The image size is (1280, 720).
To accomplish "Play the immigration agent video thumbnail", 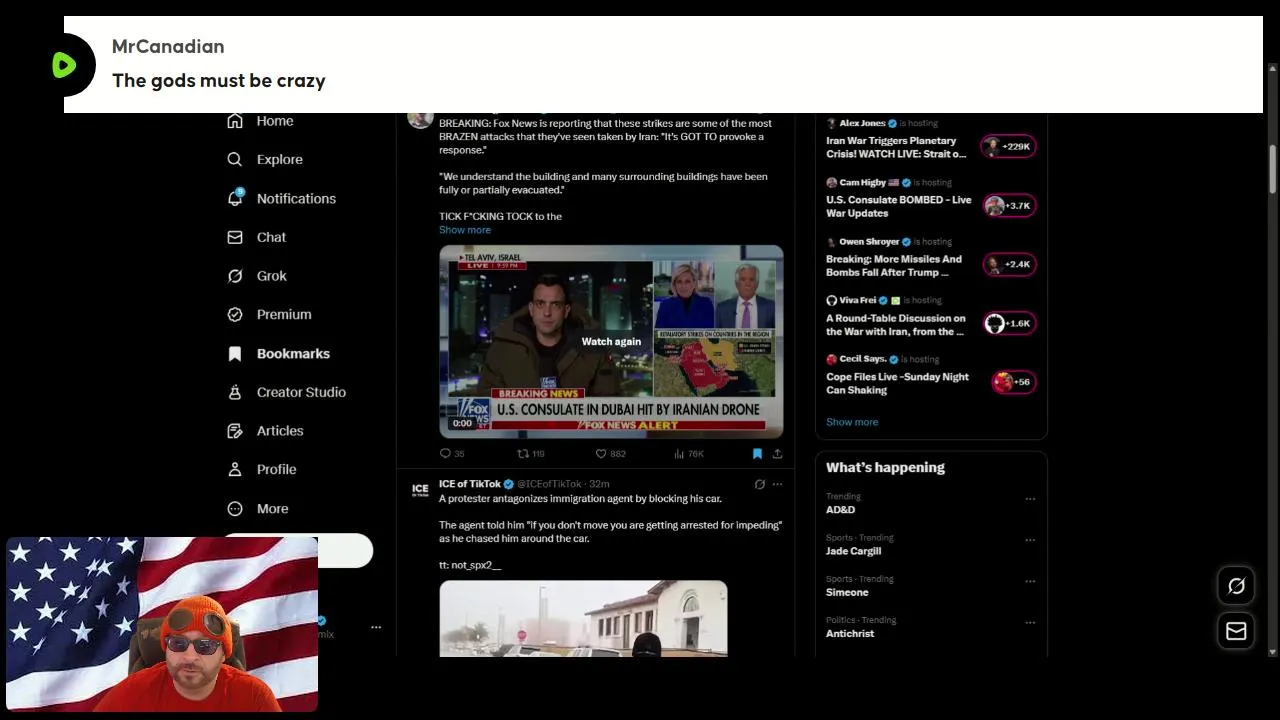I will click(x=583, y=618).
